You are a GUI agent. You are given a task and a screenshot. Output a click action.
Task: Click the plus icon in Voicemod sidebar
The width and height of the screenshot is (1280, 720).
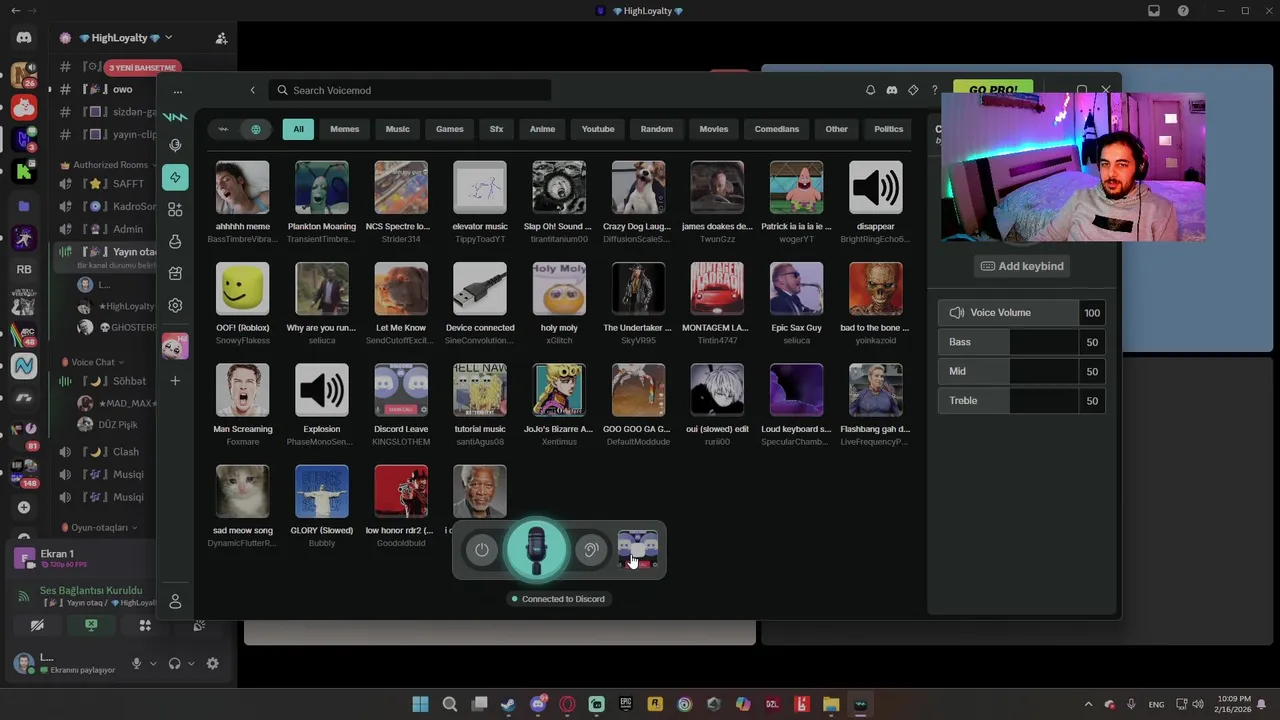pyautogui.click(x=175, y=380)
